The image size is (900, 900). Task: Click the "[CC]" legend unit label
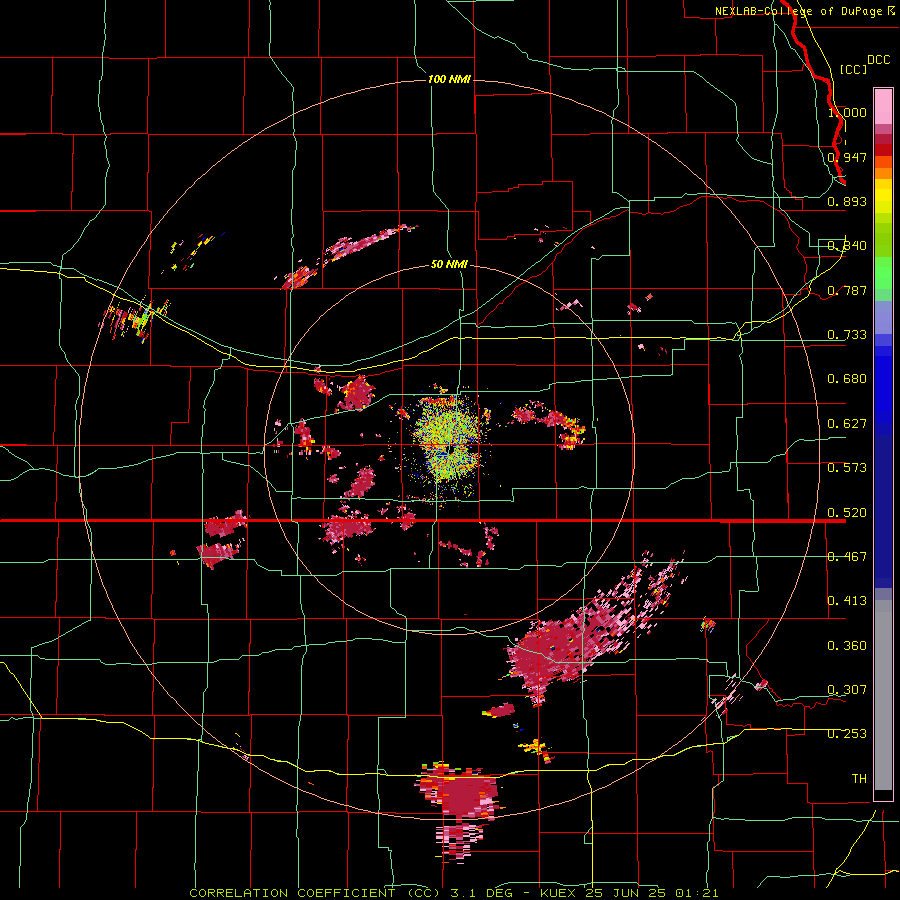pos(853,69)
